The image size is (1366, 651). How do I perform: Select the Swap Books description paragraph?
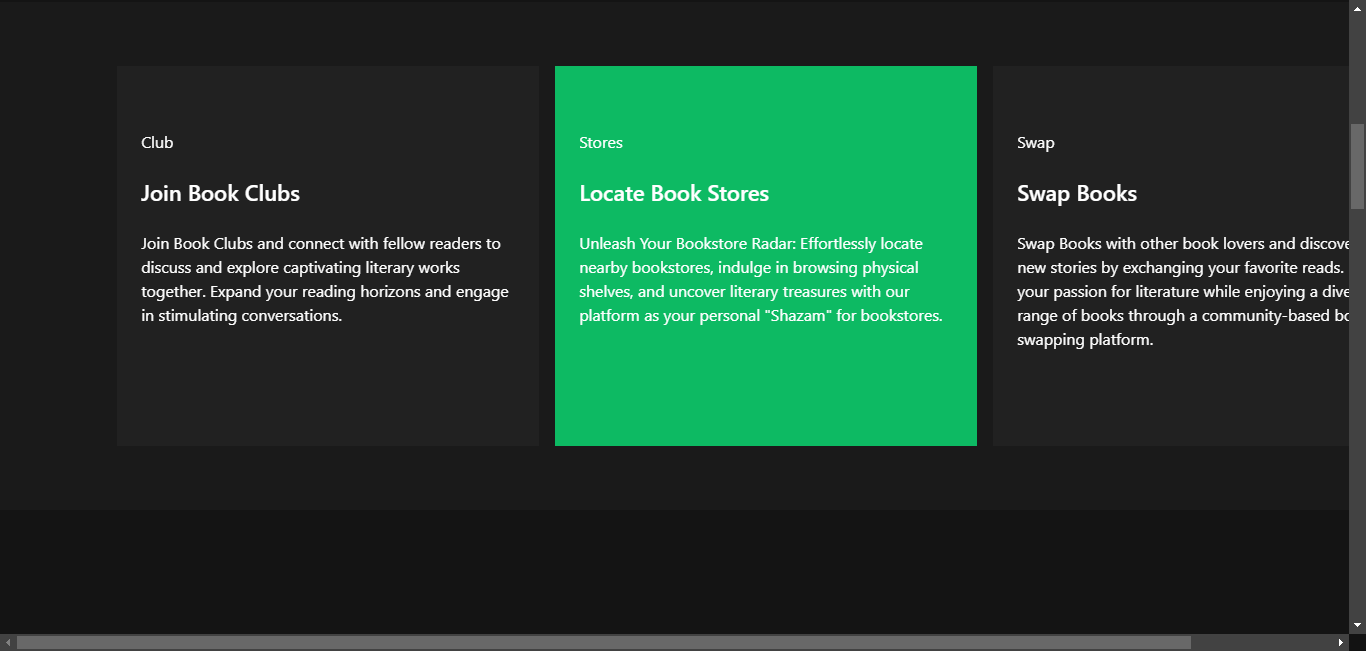(1183, 292)
